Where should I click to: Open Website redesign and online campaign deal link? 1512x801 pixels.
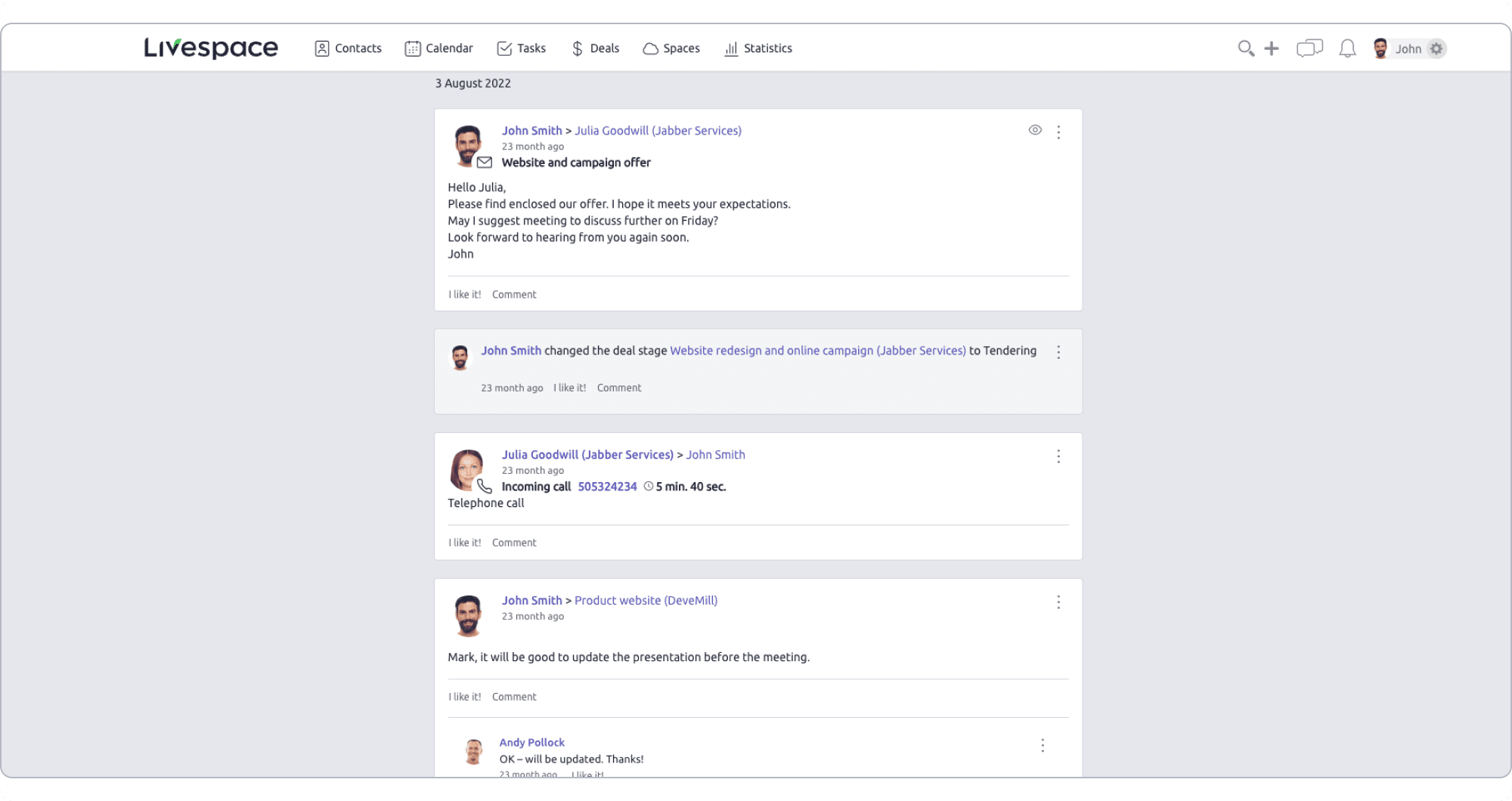pos(818,351)
